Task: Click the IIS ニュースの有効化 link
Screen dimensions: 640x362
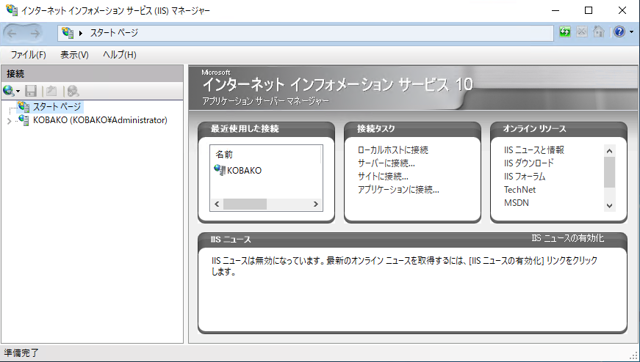Action: [x=568, y=238]
